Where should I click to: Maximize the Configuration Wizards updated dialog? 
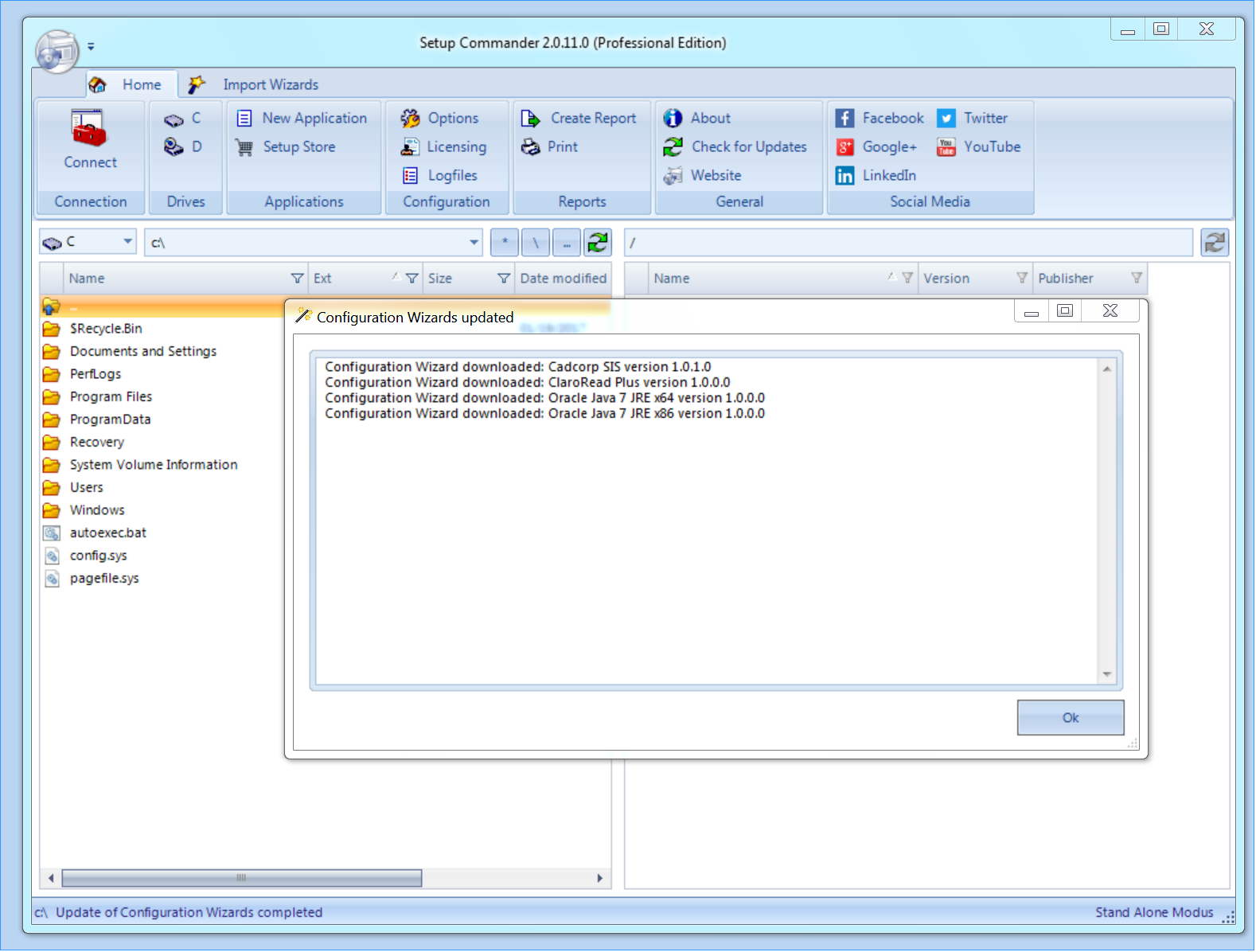point(1065,311)
